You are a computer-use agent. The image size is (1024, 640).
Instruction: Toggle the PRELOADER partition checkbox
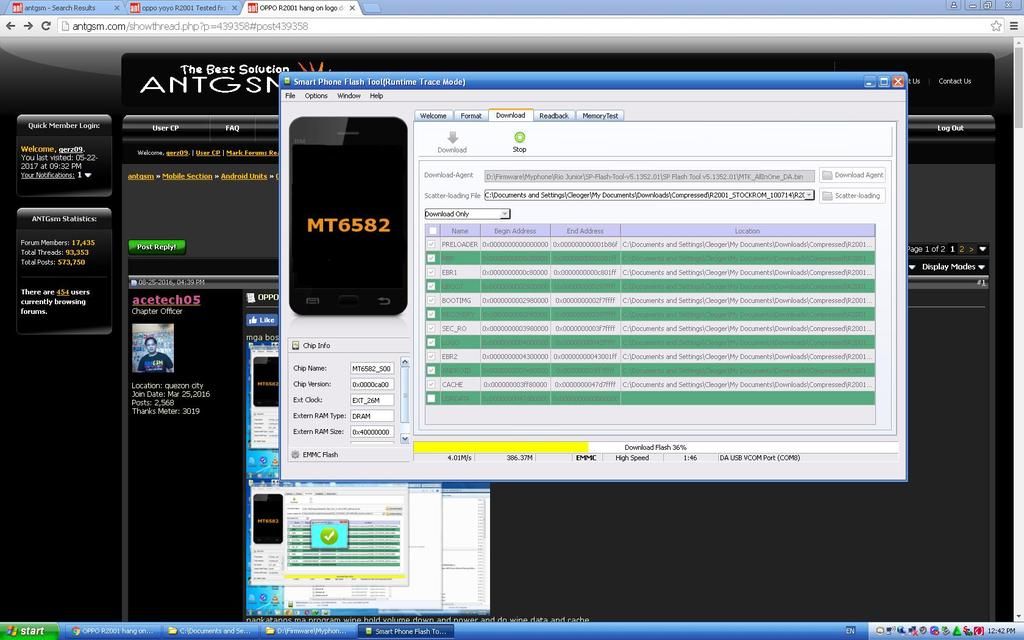[432, 244]
